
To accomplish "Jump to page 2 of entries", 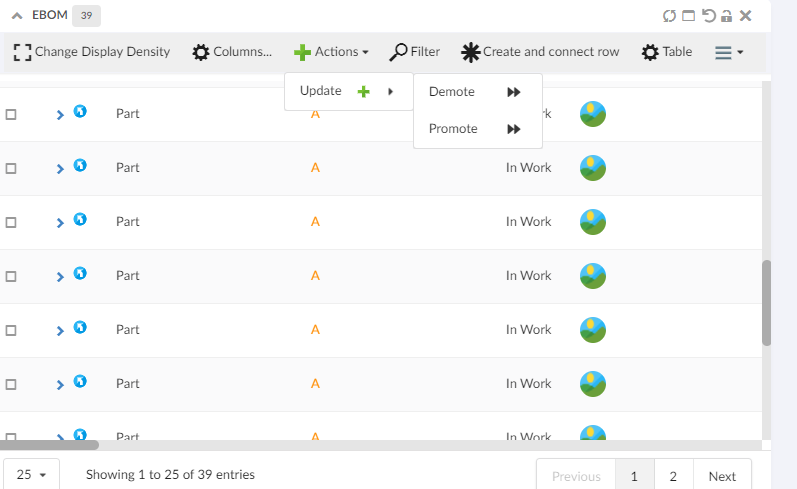I will [x=673, y=476].
